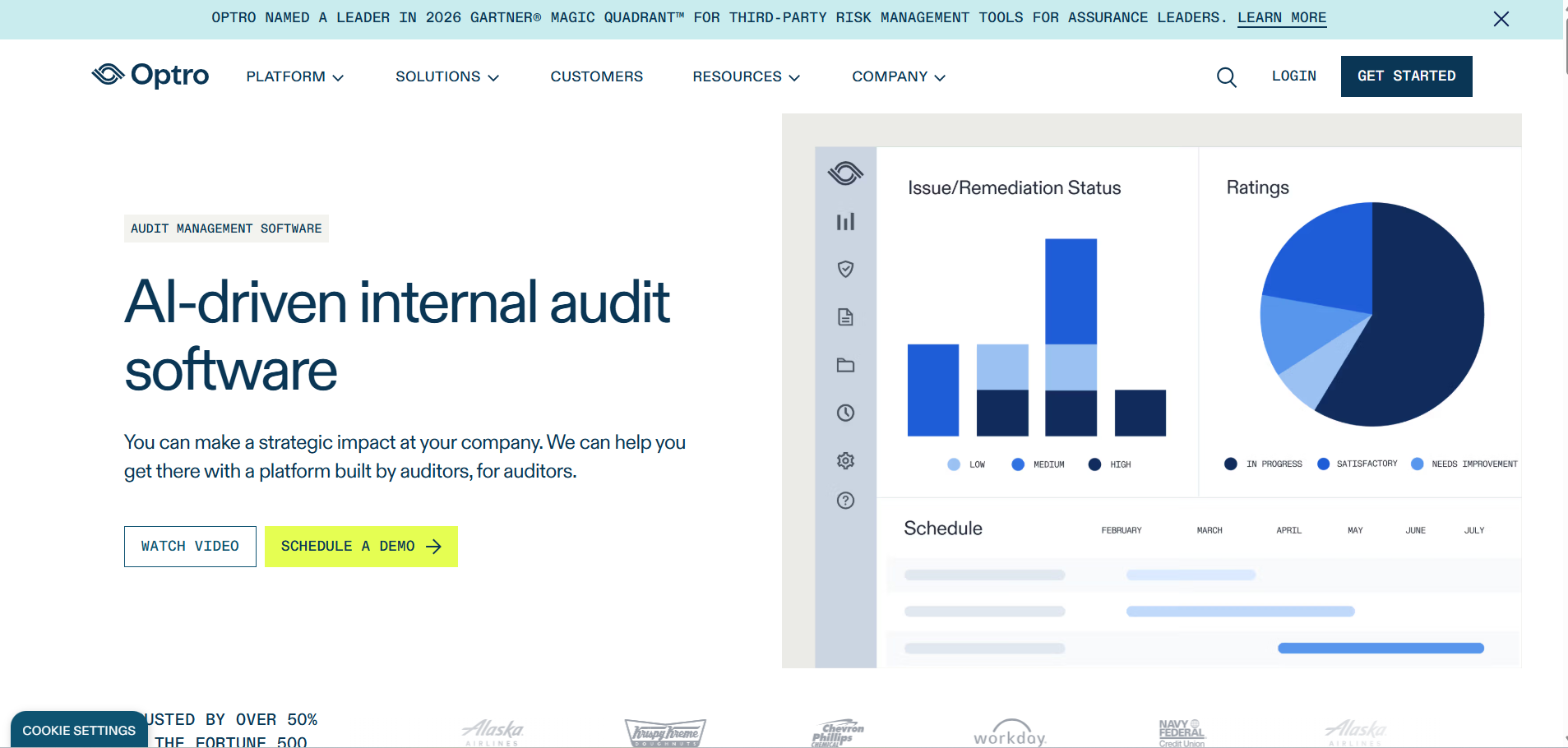Open the folder icon in the dashboard sidebar
The width and height of the screenshot is (1568, 748).
coord(845,365)
